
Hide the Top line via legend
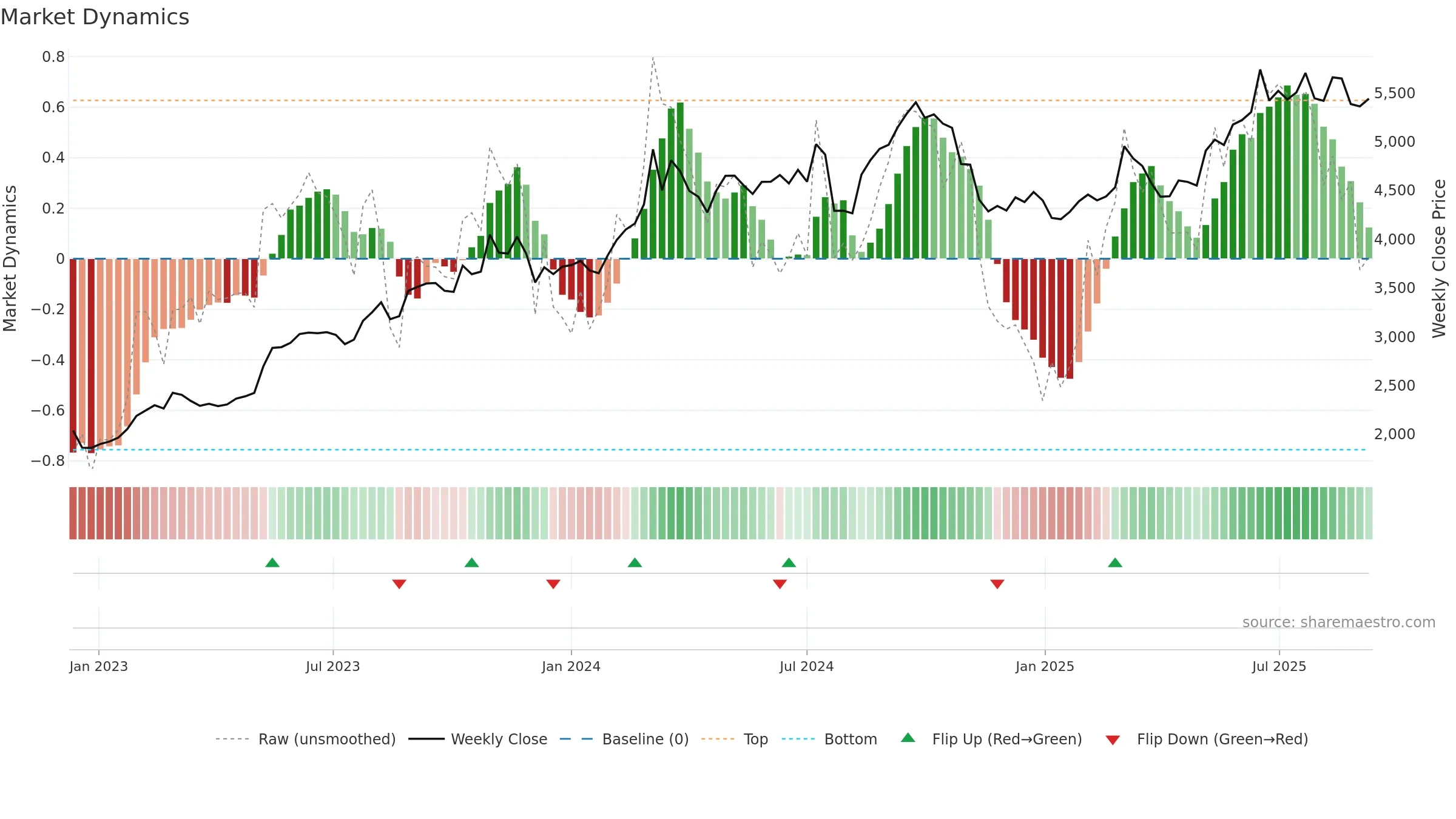[x=735, y=739]
